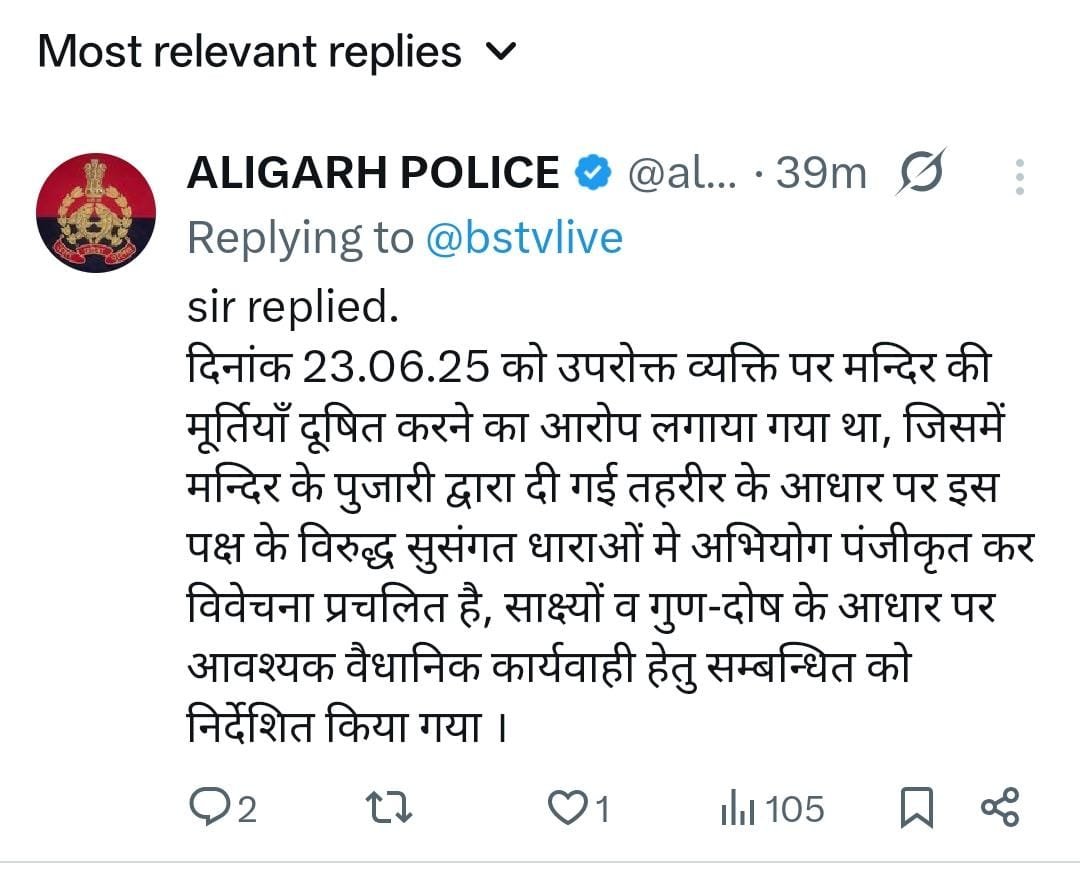Screen dimensions: 1080x877
Task: Visit the @bstvlive mention link
Action: coord(523,238)
